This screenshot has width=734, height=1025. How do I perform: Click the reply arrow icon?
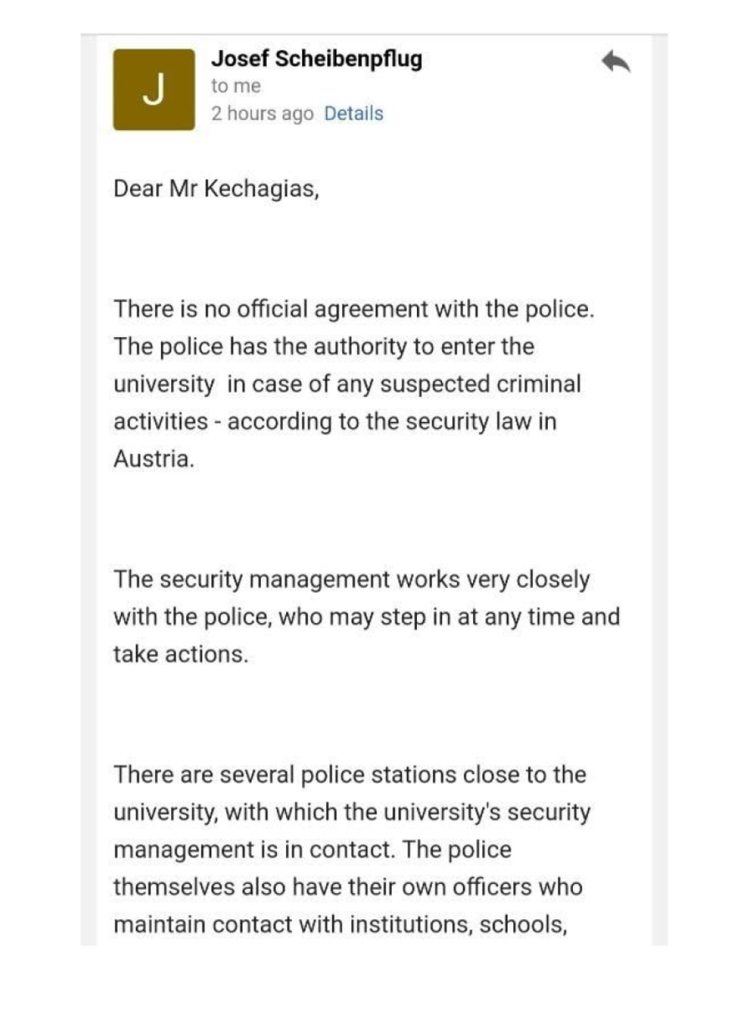coord(616,62)
